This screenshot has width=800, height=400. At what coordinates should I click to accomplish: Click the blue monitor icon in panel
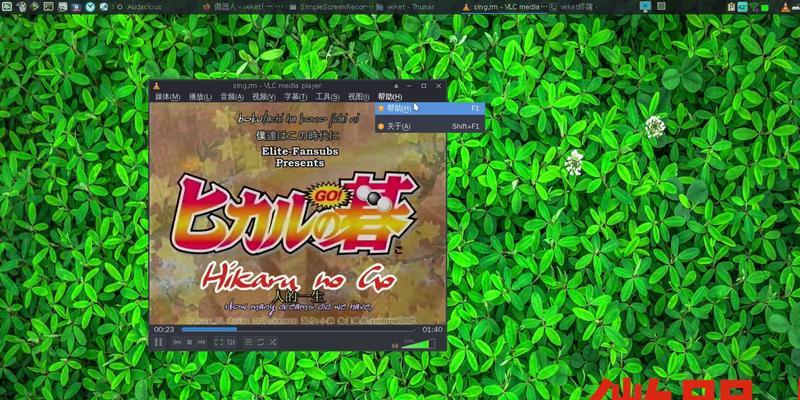click(645, 7)
